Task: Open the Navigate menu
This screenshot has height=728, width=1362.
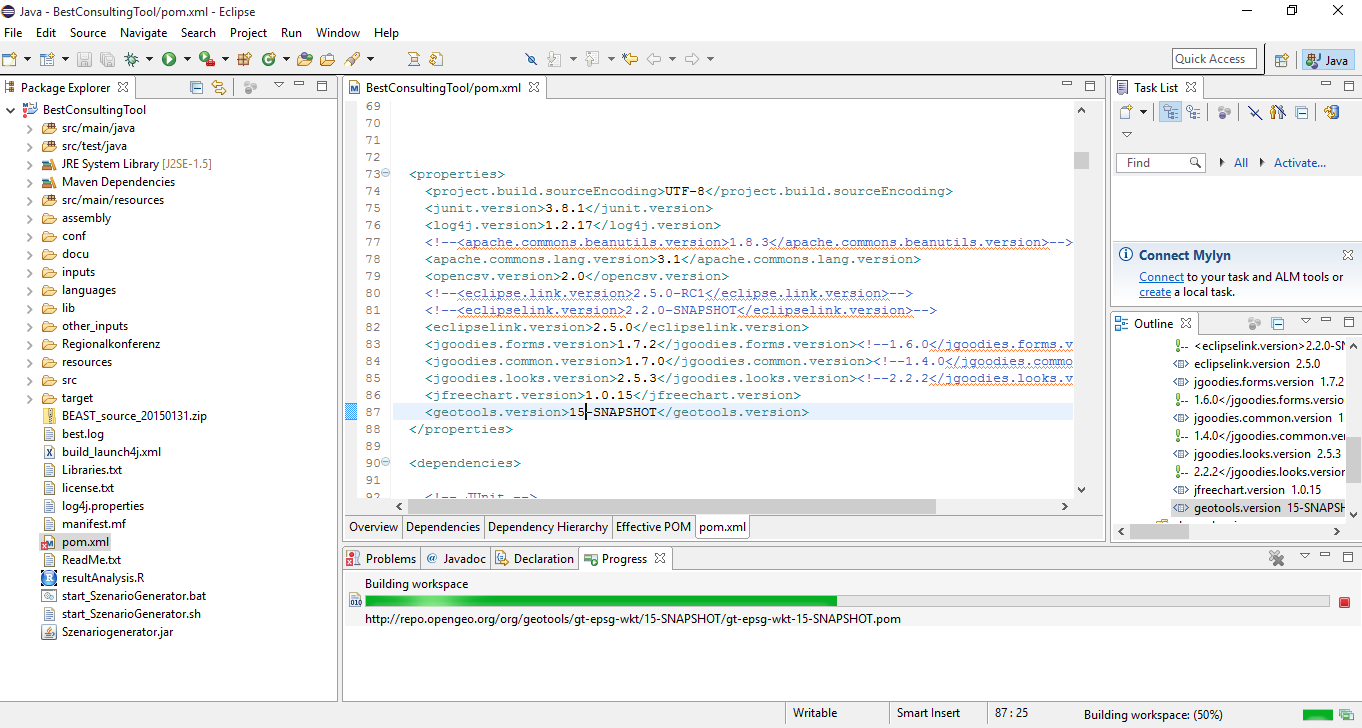Action: pyautogui.click(x=143, y=33)
